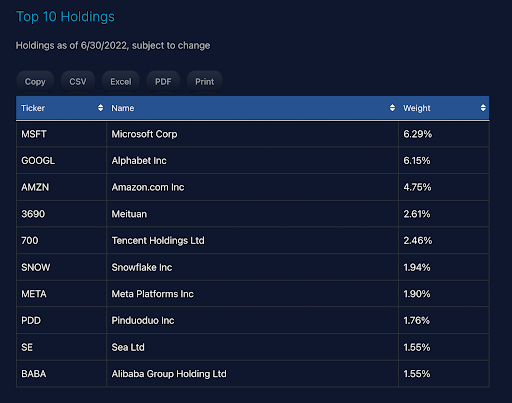Export holdings to Excel
Viewport: 512px width, 403px height.
121,82
